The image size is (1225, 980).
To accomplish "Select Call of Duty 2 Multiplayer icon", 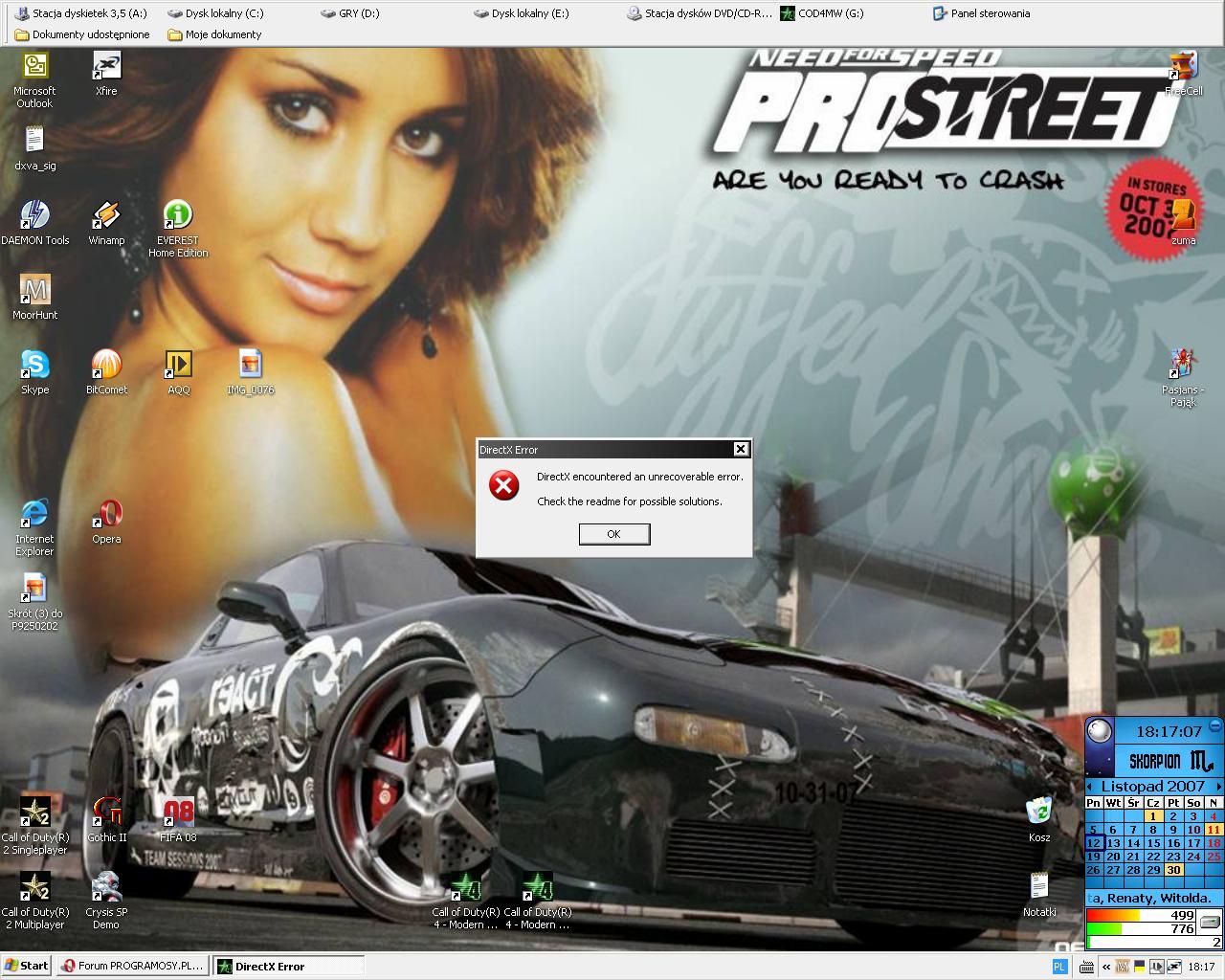I will 34,902.
